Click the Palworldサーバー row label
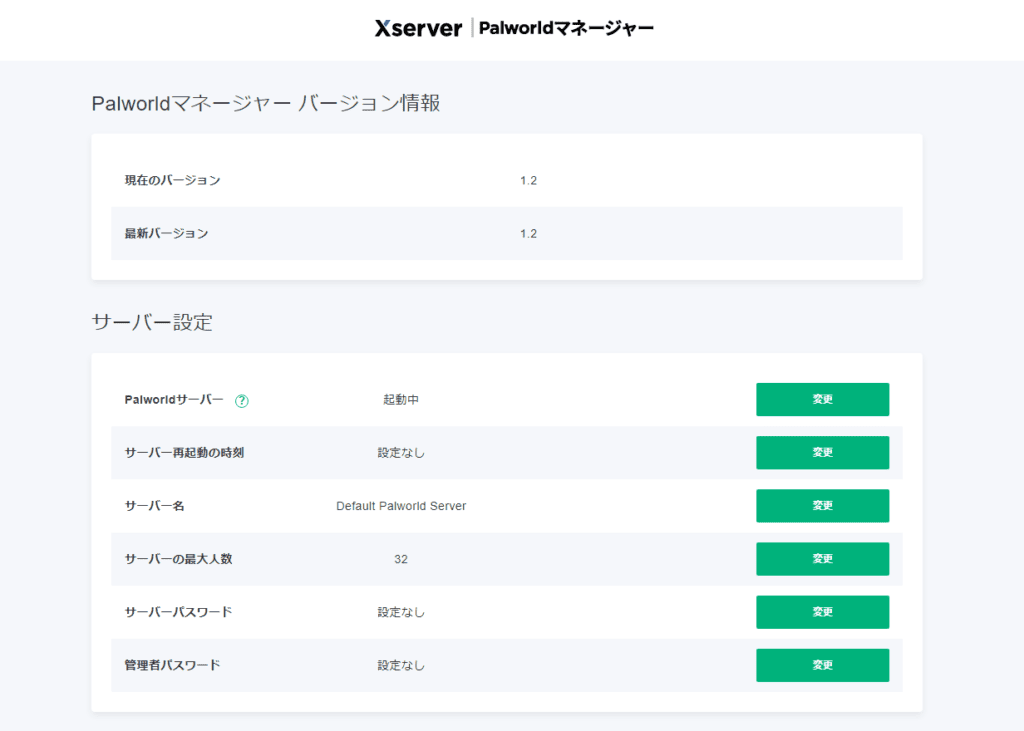The image size is (1024, 731). point(174,399)
